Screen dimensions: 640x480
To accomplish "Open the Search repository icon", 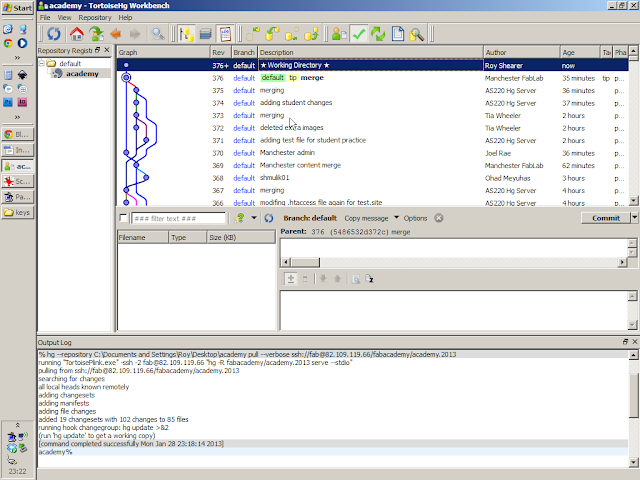I will coord(417,34).
